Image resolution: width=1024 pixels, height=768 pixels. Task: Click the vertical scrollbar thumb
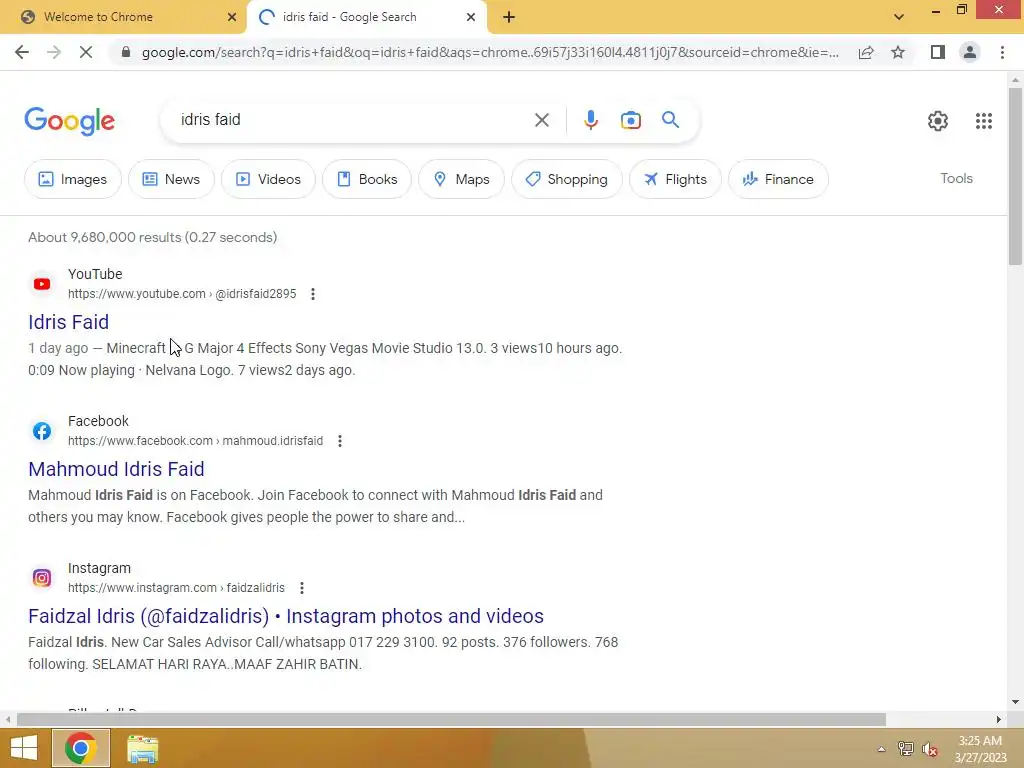coord(1015,176)
